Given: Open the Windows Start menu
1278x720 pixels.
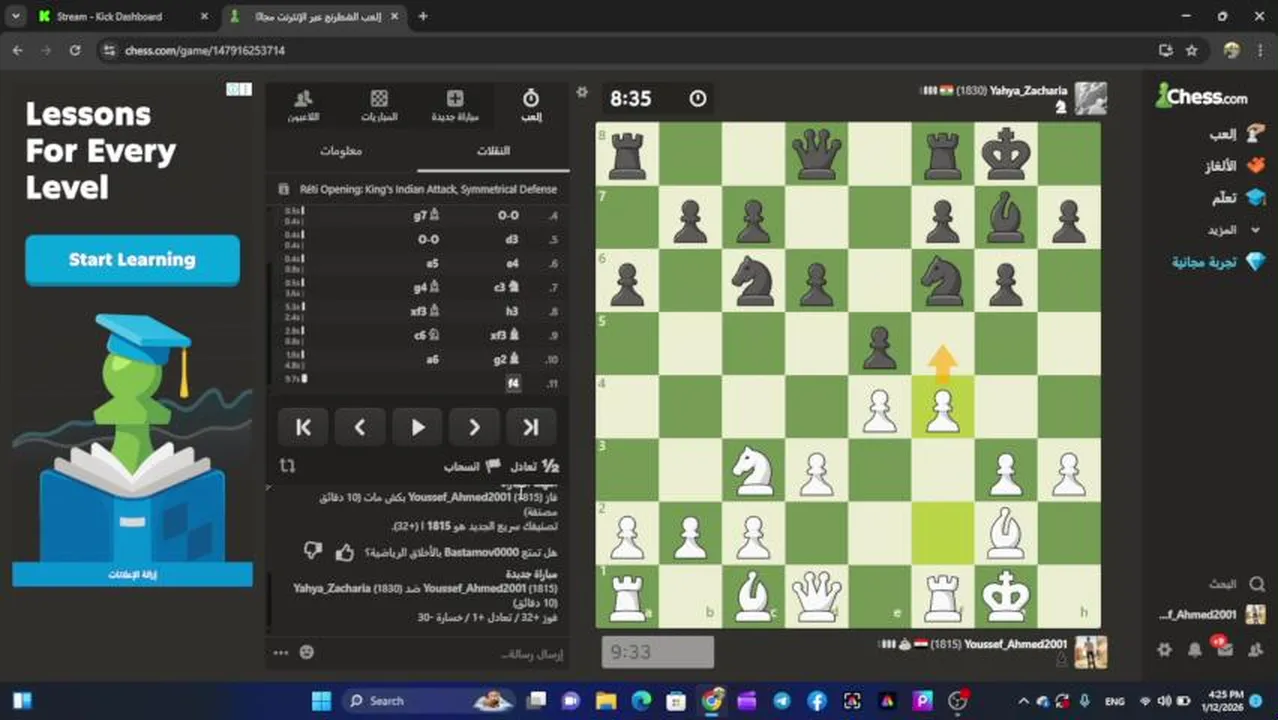Looking at the screenshot, I should (x=321, y=701).
